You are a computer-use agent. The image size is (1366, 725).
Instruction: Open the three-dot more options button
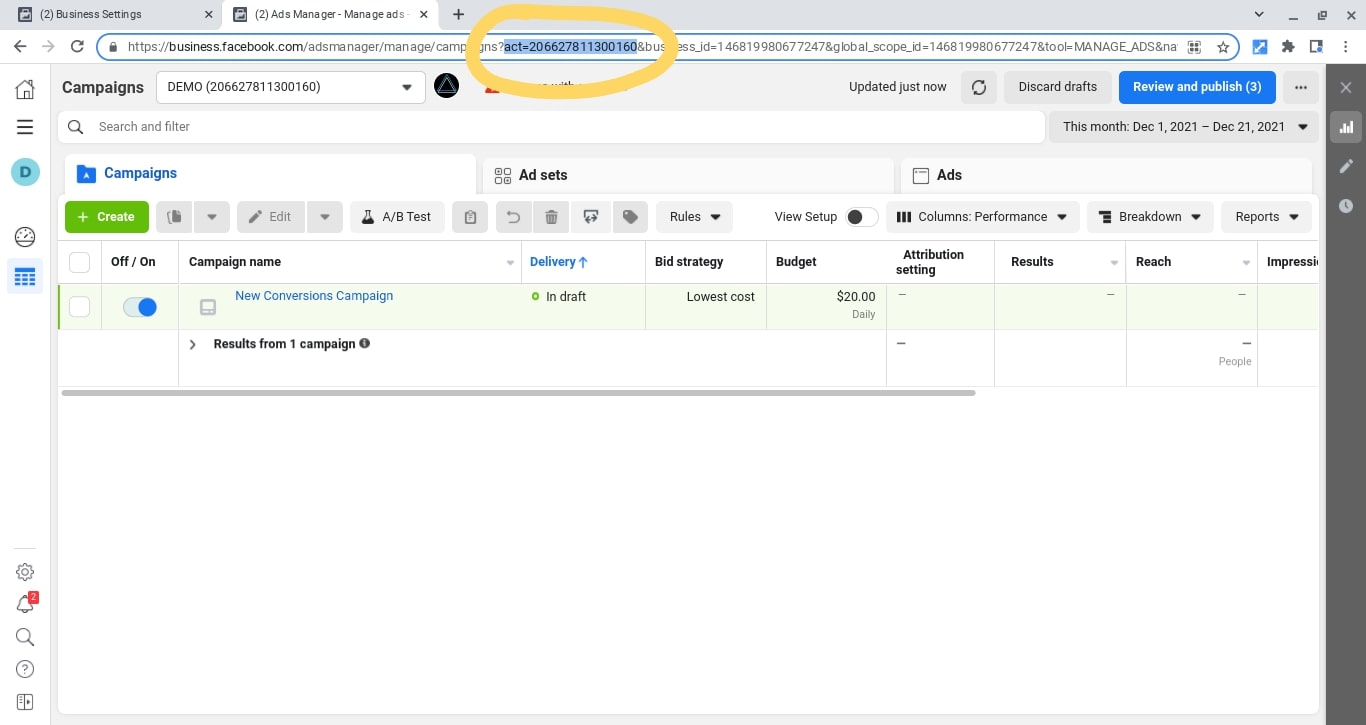click(1300, 87)
